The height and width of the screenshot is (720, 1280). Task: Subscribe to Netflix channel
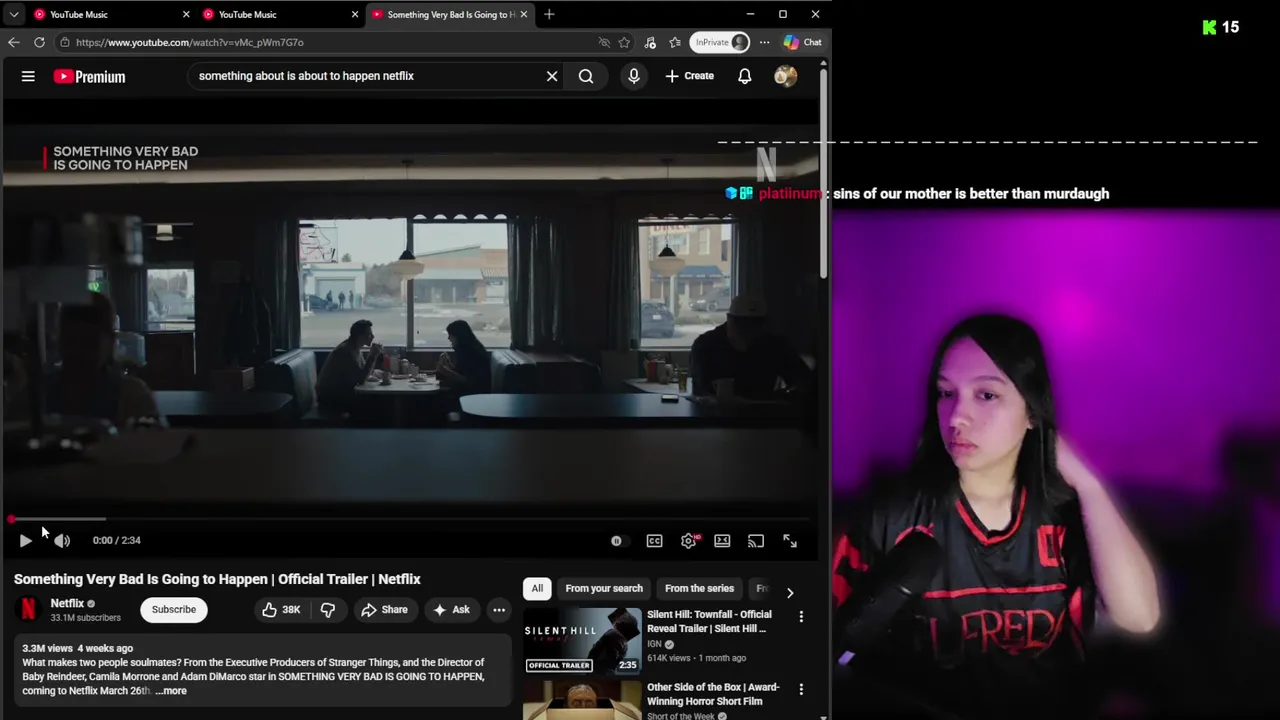click(x=174, y=609)
